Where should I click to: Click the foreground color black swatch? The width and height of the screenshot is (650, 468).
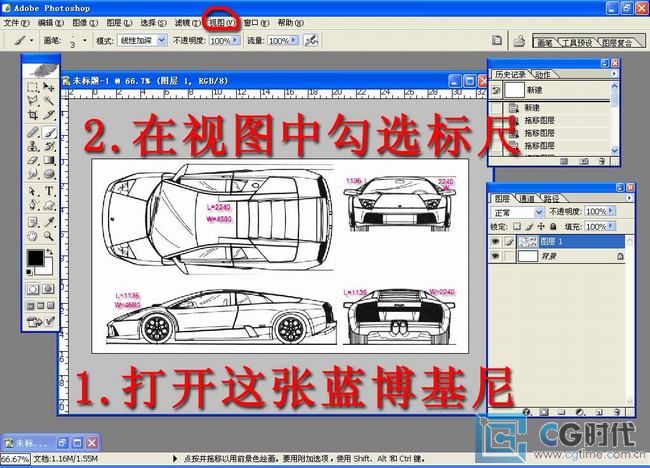35,257
